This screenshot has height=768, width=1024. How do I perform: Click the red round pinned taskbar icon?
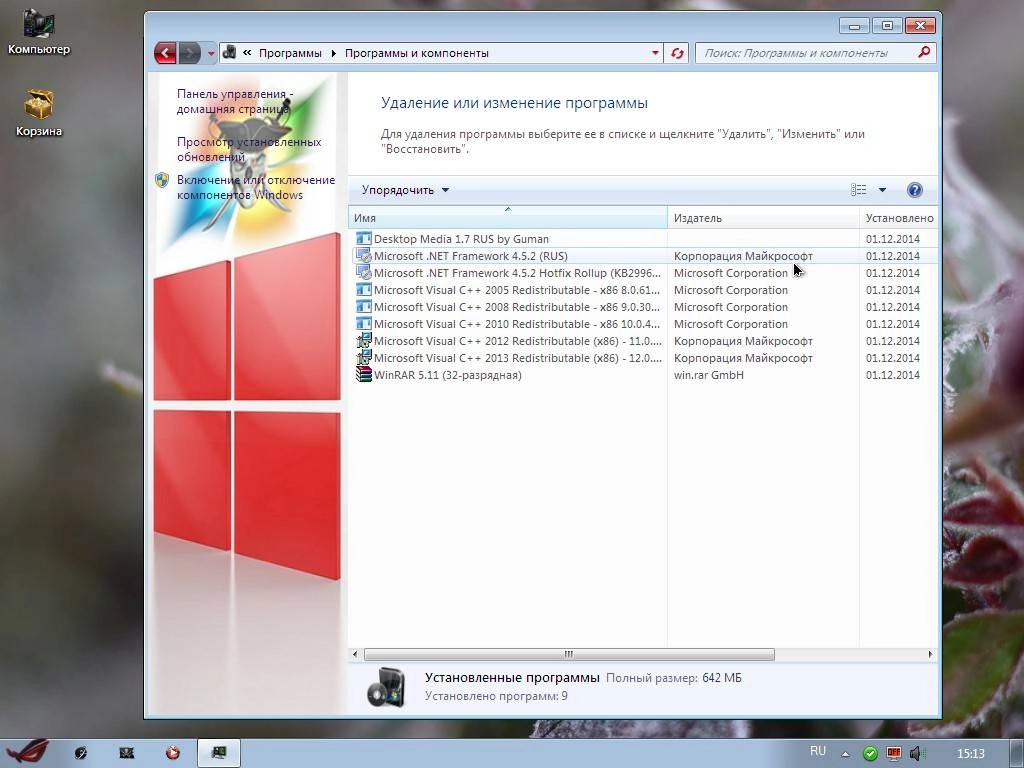(173, 753)
